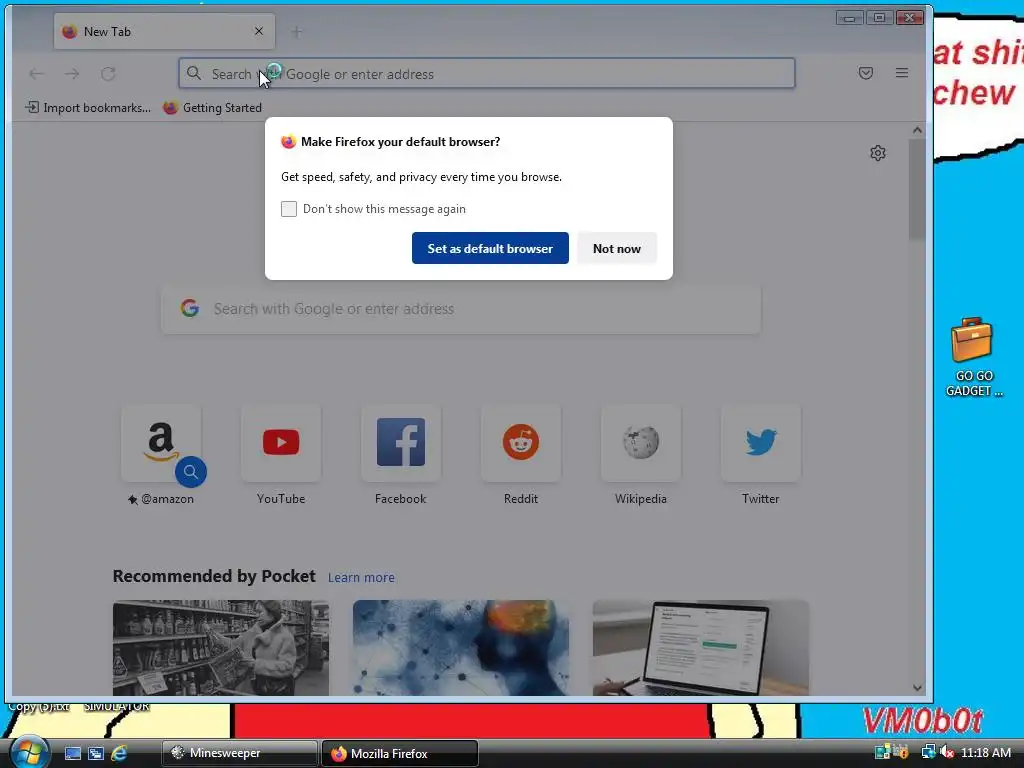Open the grocery store Pocket article thumbnail
The image size is (1024, 768).
(x=221, y=648)
